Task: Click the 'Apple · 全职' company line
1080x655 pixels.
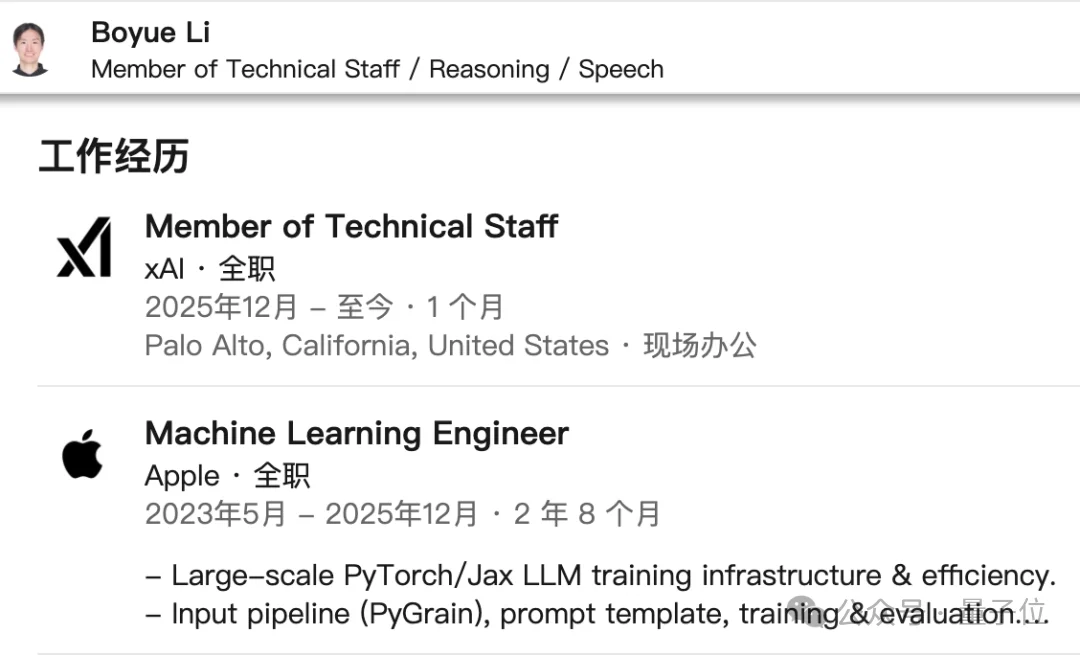Action: click(x=227, y=475)
